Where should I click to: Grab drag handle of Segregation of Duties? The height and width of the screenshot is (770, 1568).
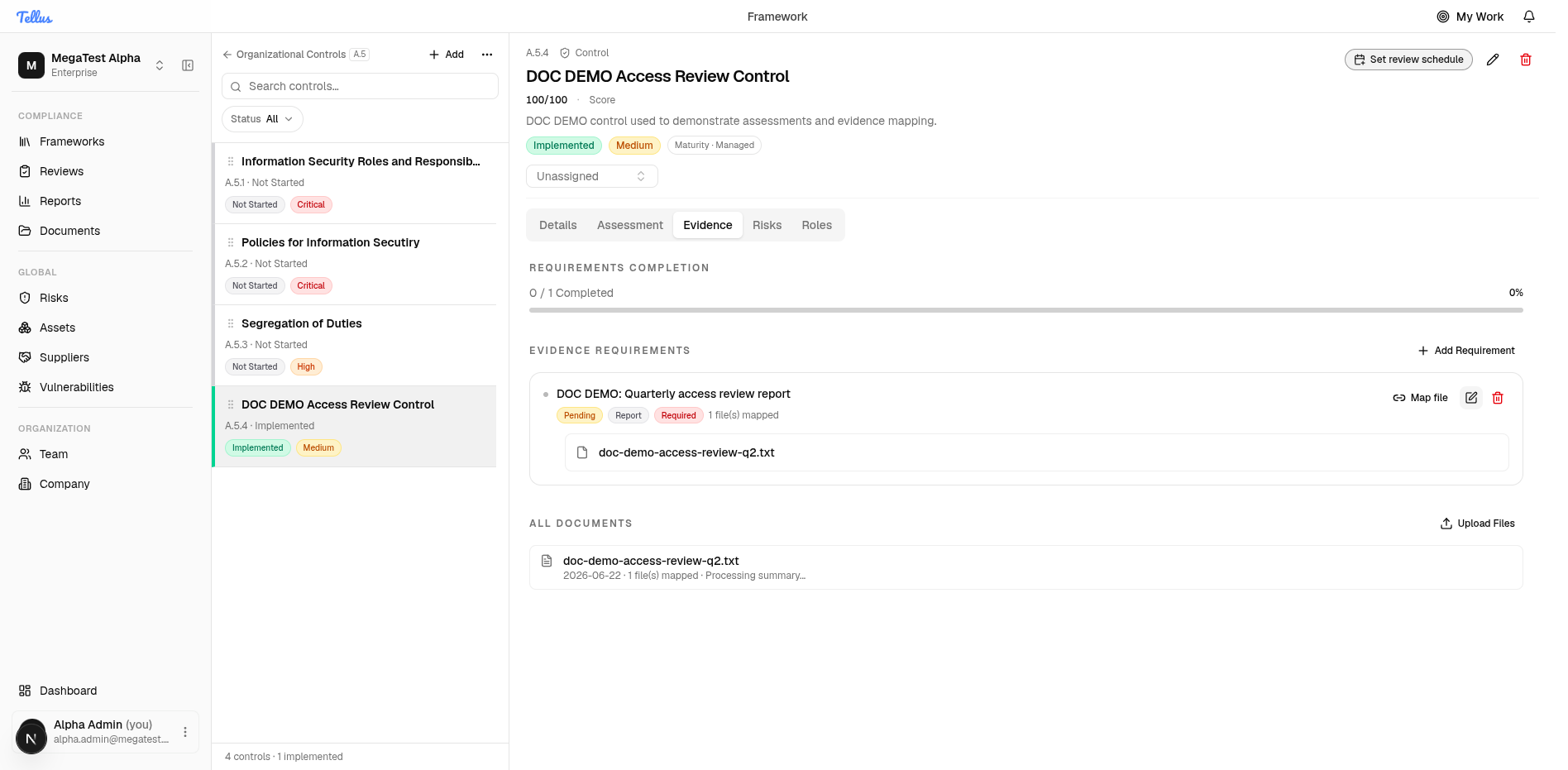(231, 323)
